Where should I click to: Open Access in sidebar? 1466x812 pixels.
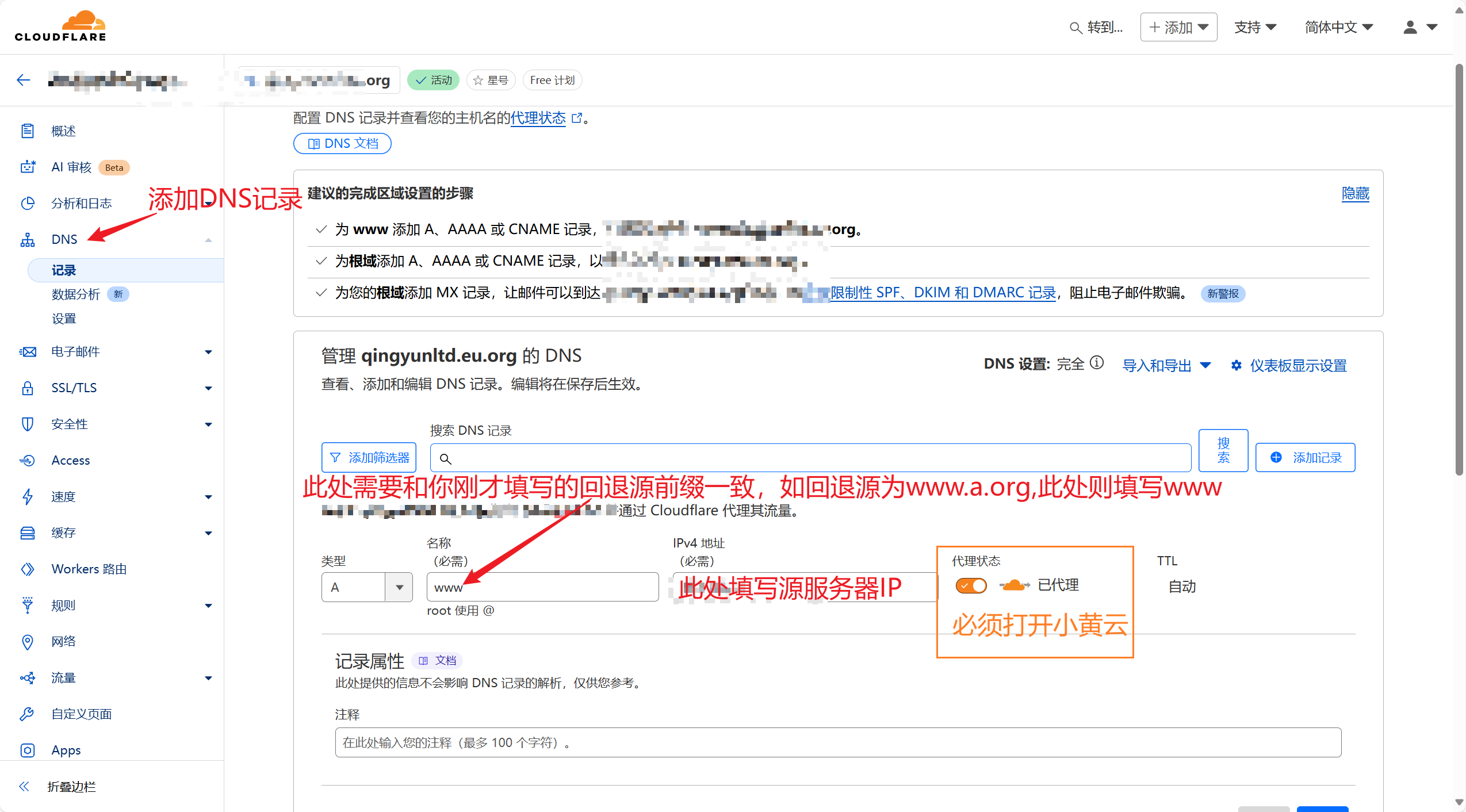(70, 461)
